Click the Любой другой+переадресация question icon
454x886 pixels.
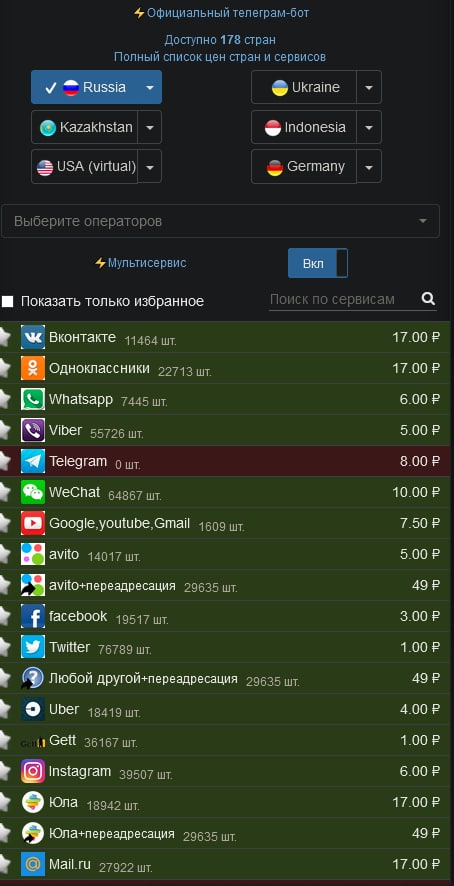click(x=33, y=678)
